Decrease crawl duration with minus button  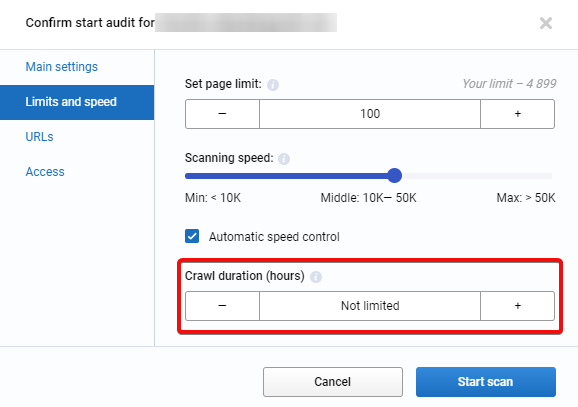(x=222, y=306)
